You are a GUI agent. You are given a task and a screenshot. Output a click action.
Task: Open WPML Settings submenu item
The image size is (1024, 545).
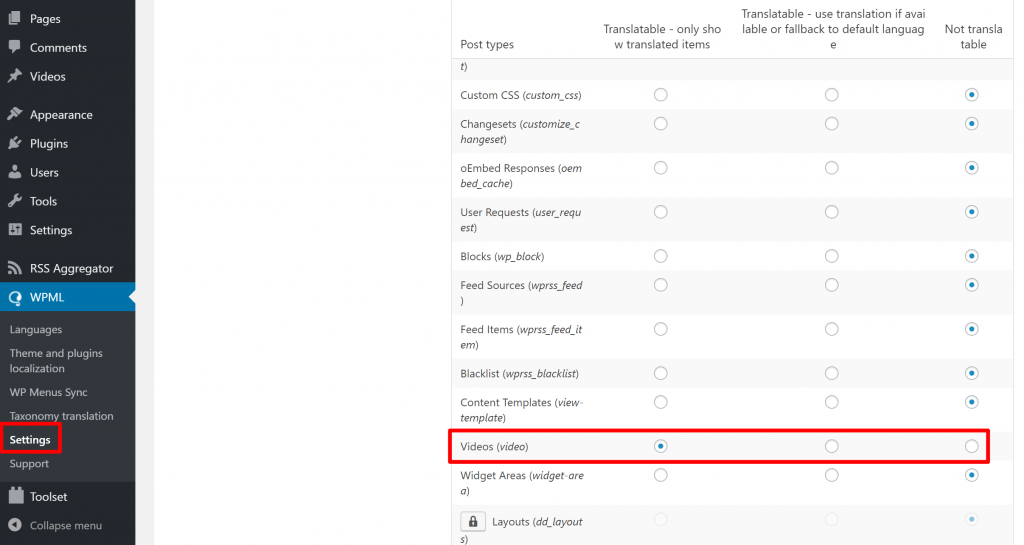click(30, 439)
